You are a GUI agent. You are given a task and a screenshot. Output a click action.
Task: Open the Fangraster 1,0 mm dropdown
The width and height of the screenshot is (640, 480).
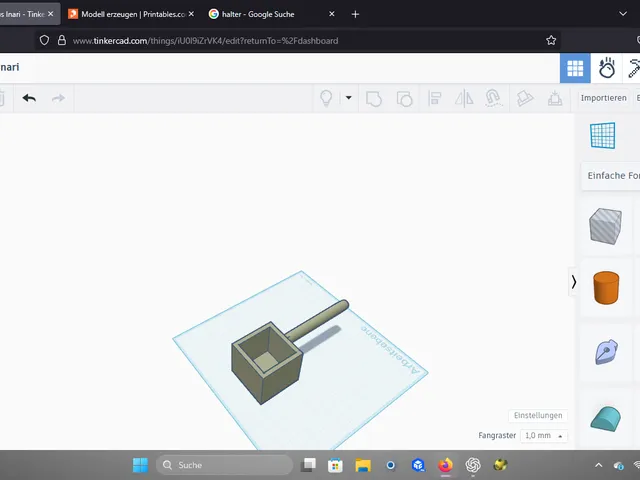pos(544,436)
